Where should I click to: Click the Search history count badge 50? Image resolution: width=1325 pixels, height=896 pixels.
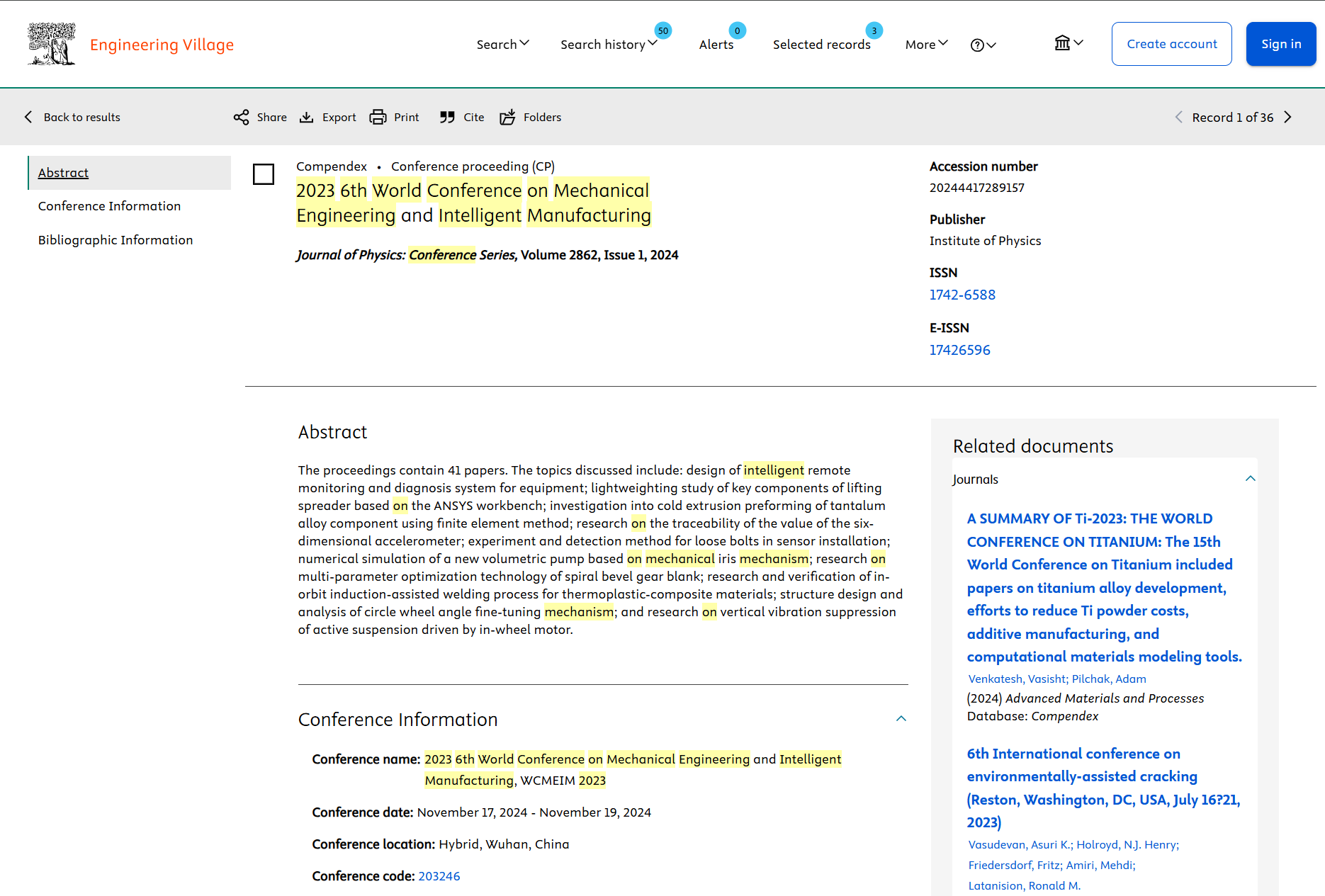click(x=663, y=30)
